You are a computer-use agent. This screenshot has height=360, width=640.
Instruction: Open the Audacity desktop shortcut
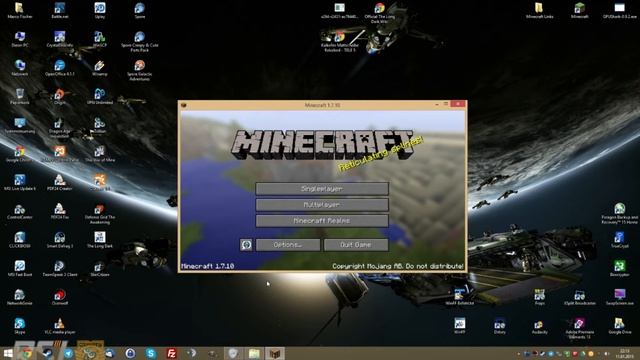pyautogui.click(x=540, y=327)
